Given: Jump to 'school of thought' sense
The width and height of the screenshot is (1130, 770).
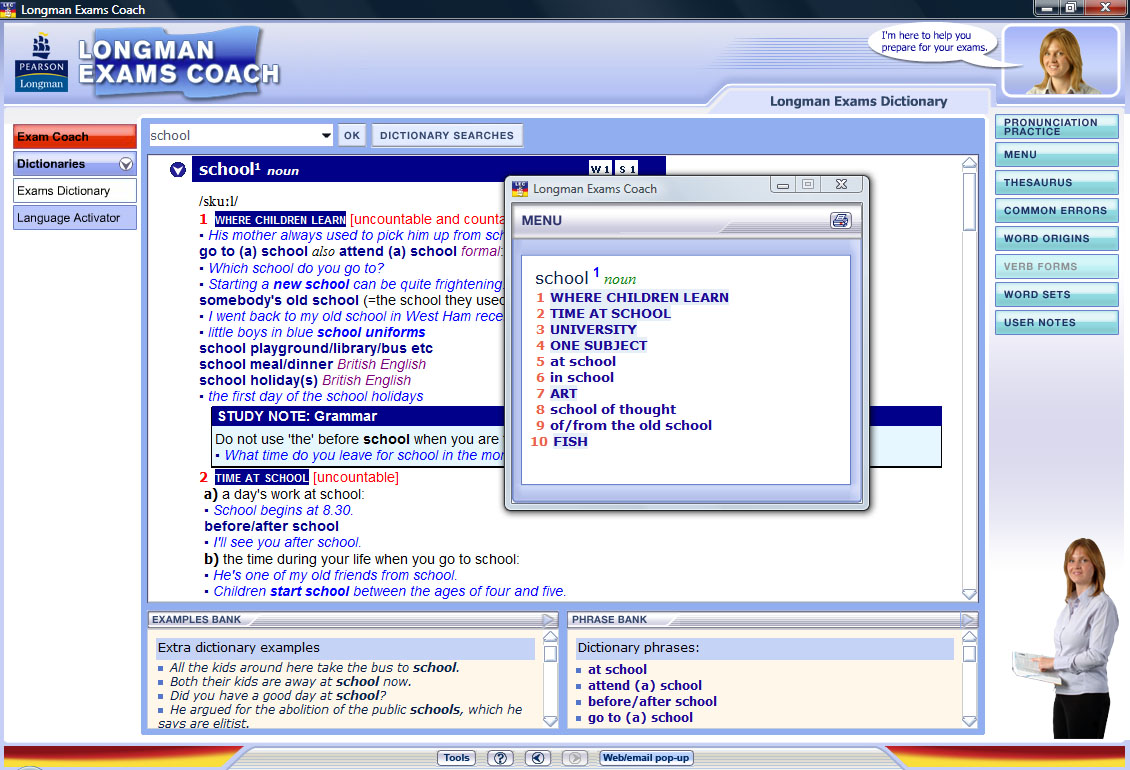Looking at the screenshot, I should [x=612, y=410].
